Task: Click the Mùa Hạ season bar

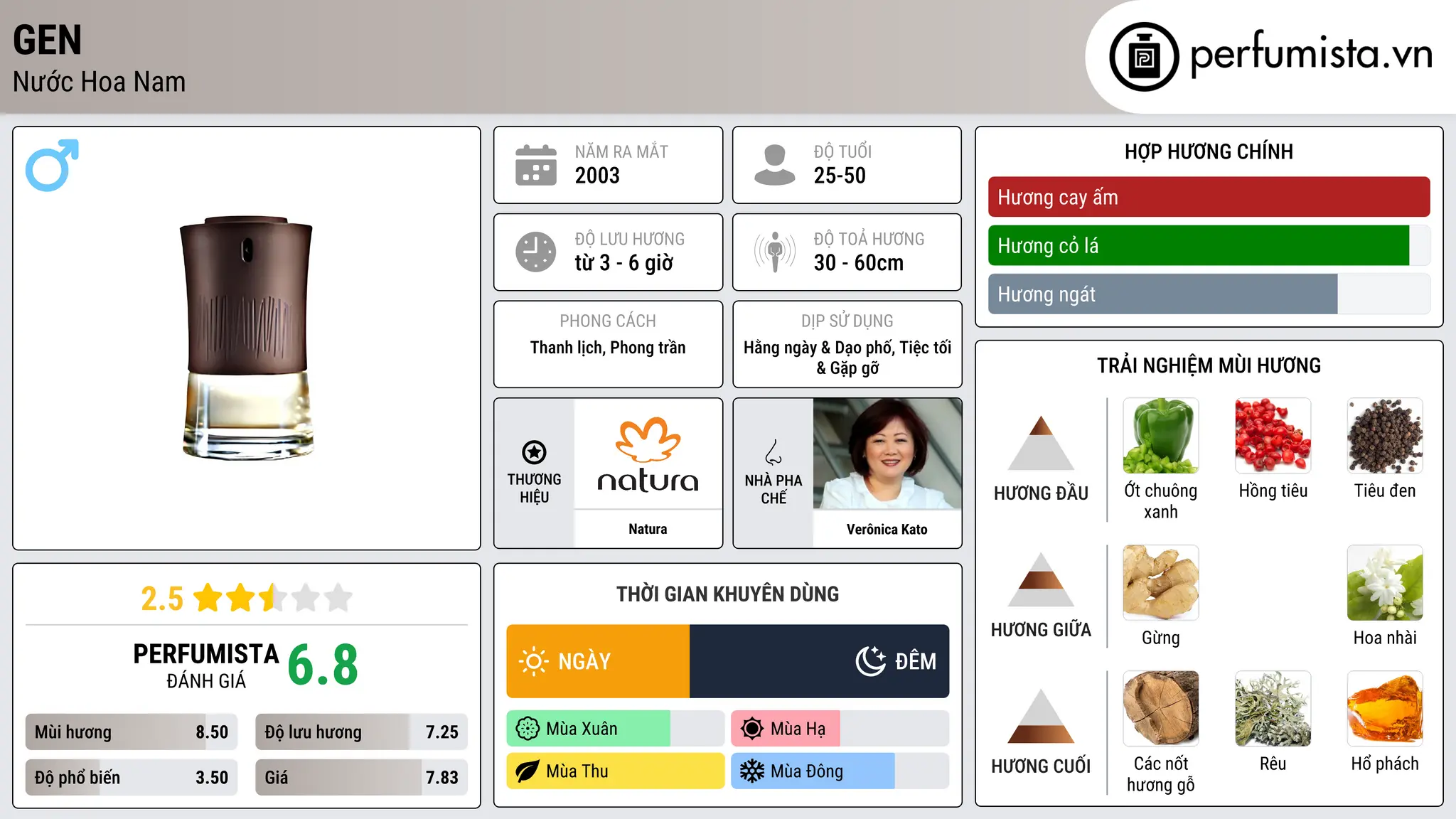Action: 840,729
